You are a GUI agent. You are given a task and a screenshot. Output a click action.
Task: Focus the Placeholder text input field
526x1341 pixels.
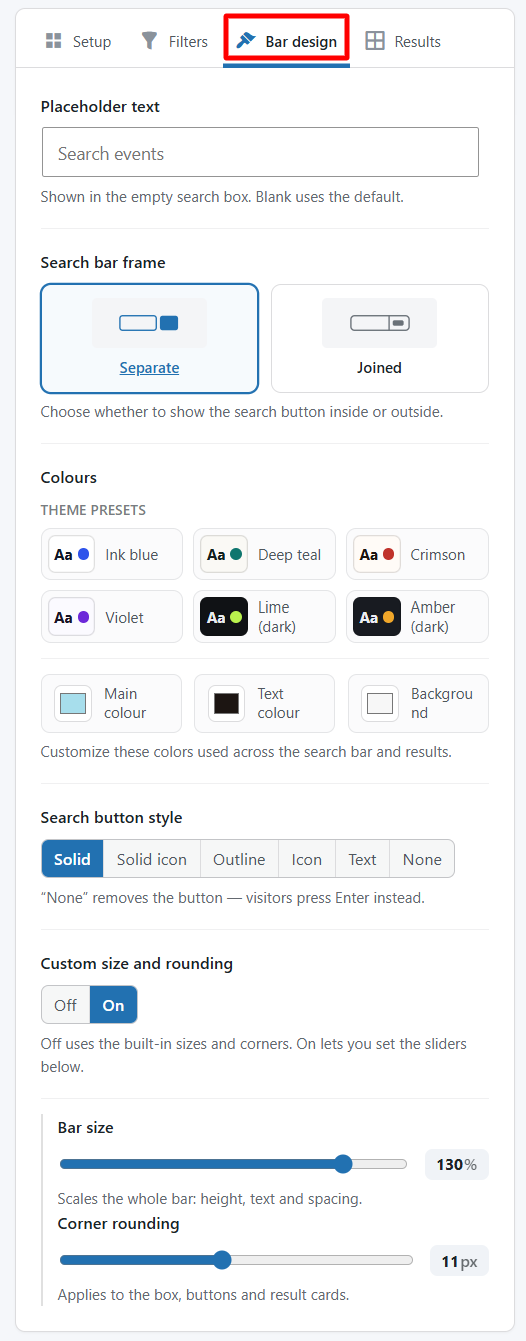tap(260, 153)
